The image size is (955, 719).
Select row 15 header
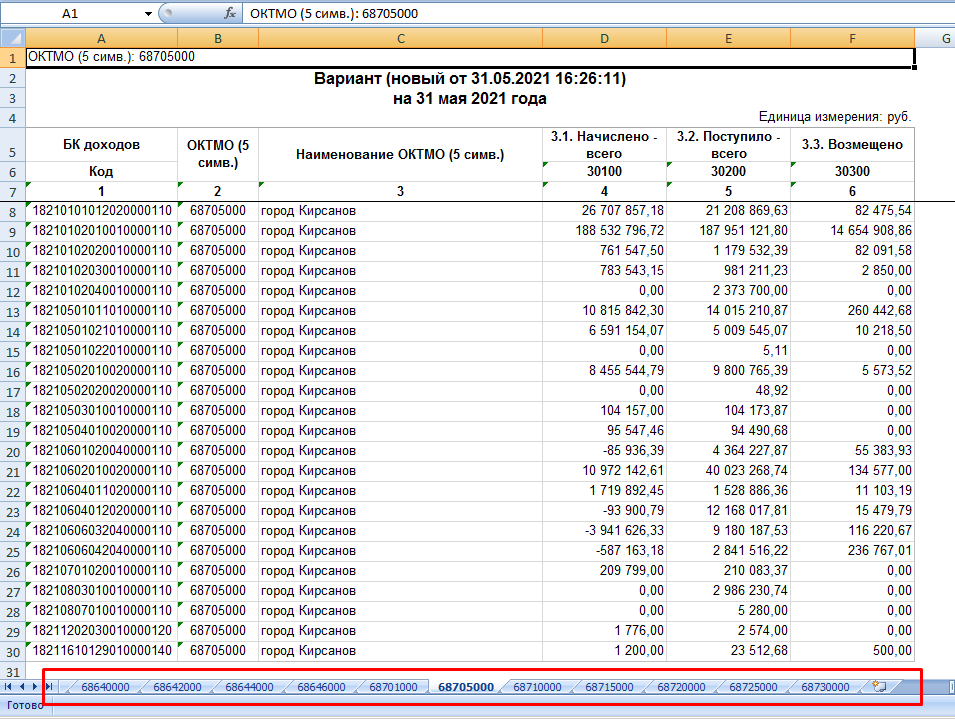12,352
